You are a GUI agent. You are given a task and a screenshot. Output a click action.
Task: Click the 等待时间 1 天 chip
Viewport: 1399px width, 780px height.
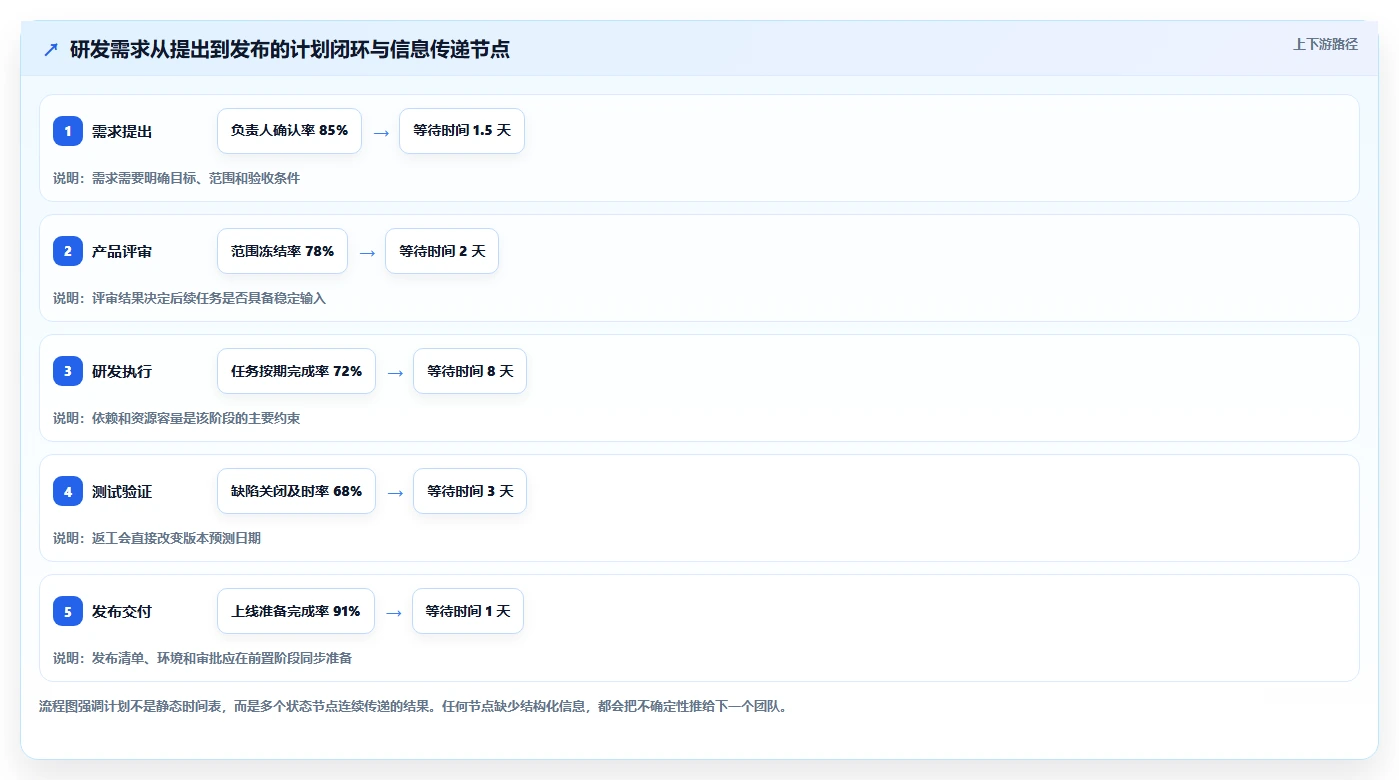pyautogui.click(x=468, y=611)
